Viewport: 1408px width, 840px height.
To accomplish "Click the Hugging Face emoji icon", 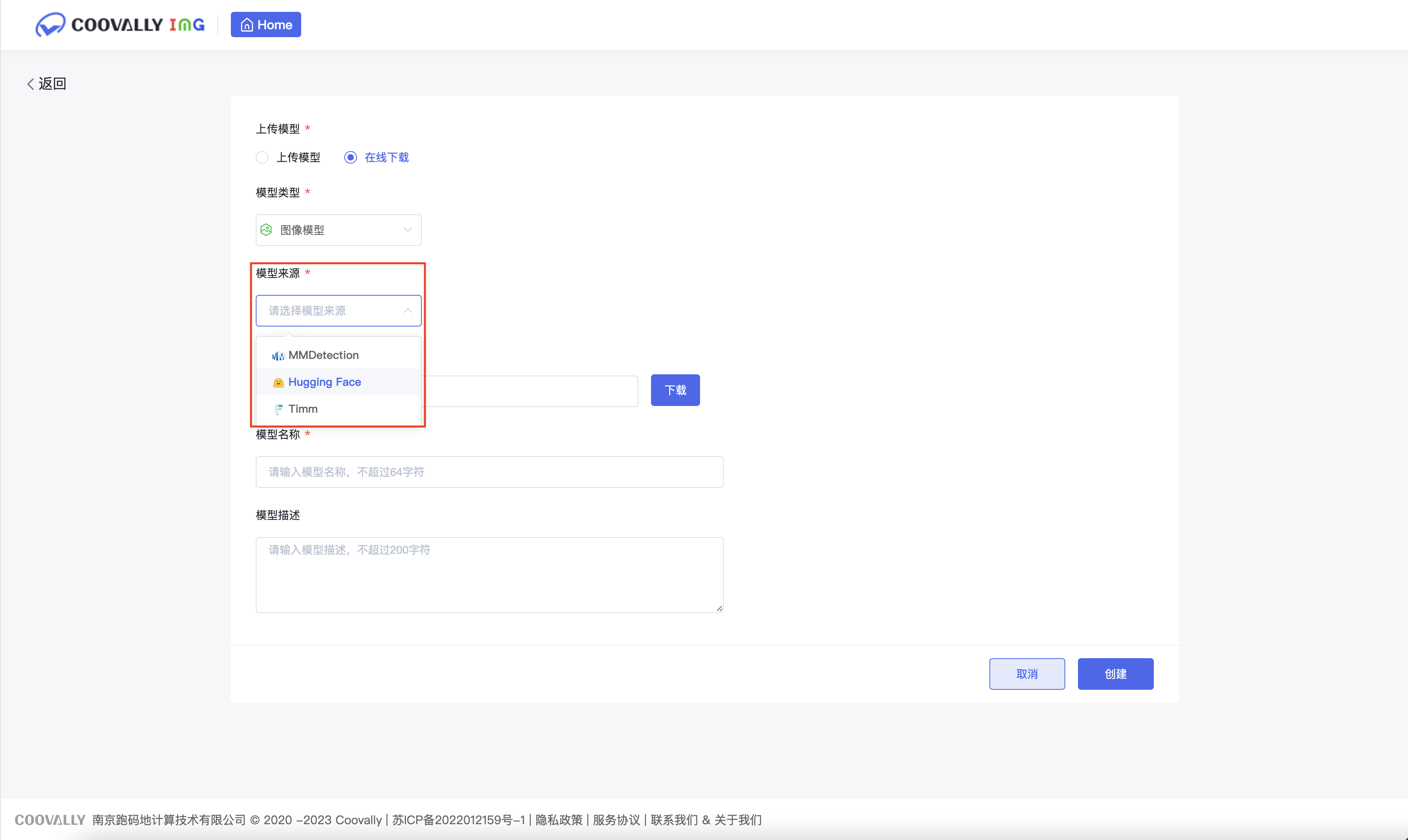I will pyautogui.click(x=278, y=382).
